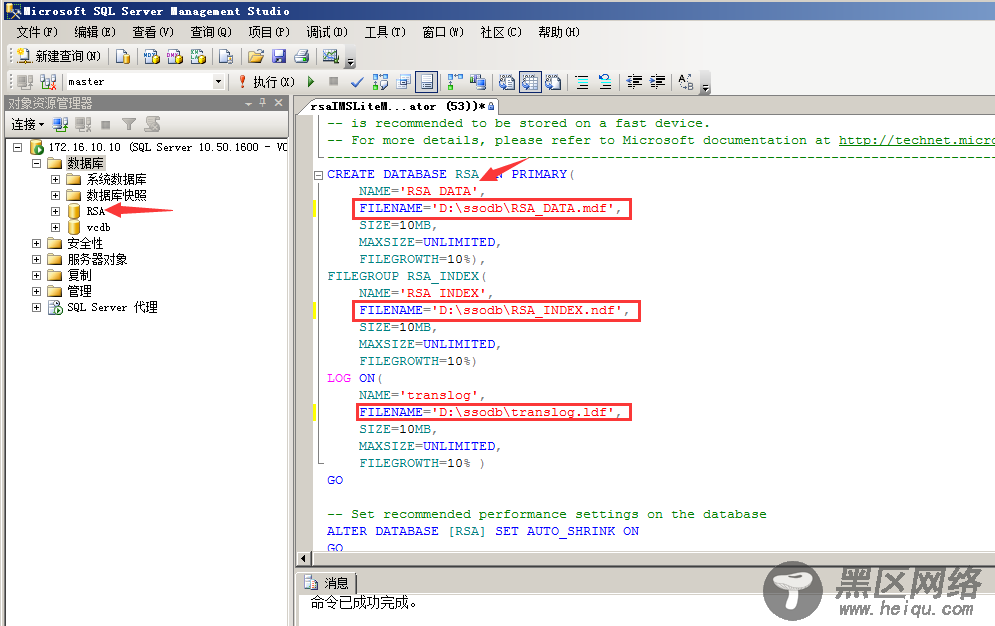This screenshot has width=995, height=626.
Task: Click the Connect query toolbar icon
Action: pos(25,82)
